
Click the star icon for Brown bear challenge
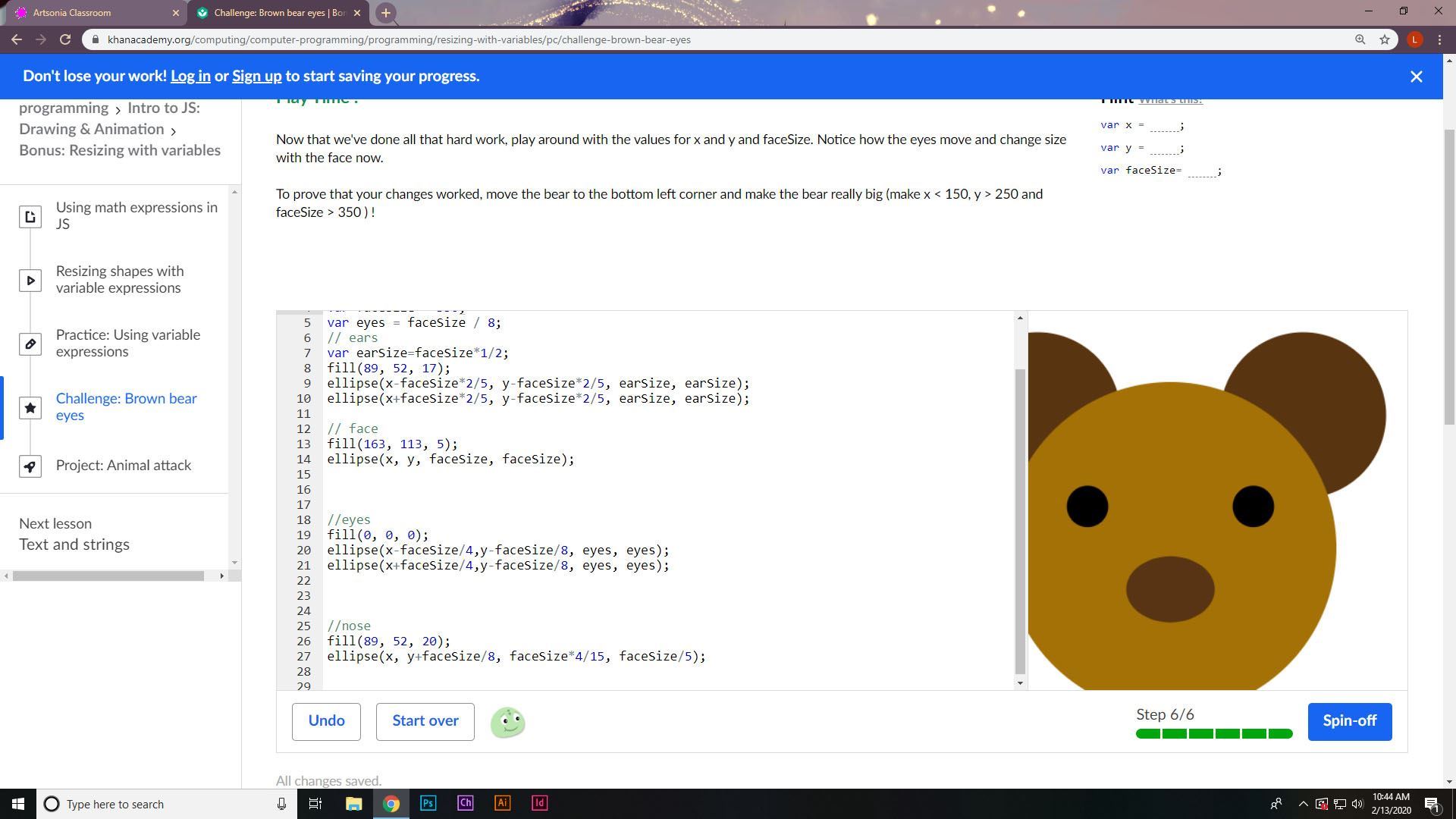pos(30,408)
